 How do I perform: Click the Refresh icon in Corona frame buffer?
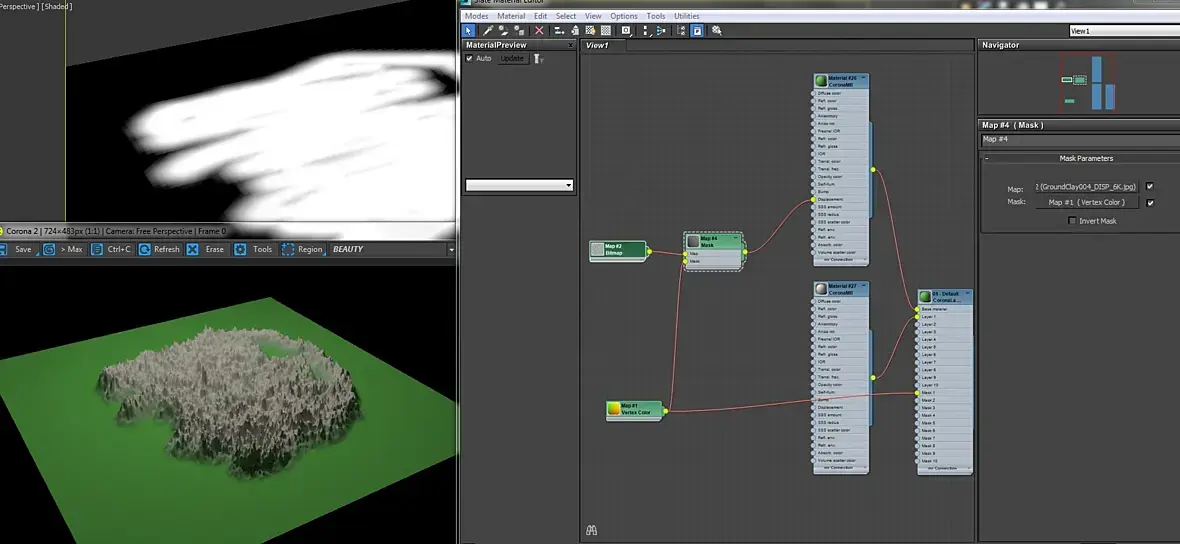tap(146, 249)
